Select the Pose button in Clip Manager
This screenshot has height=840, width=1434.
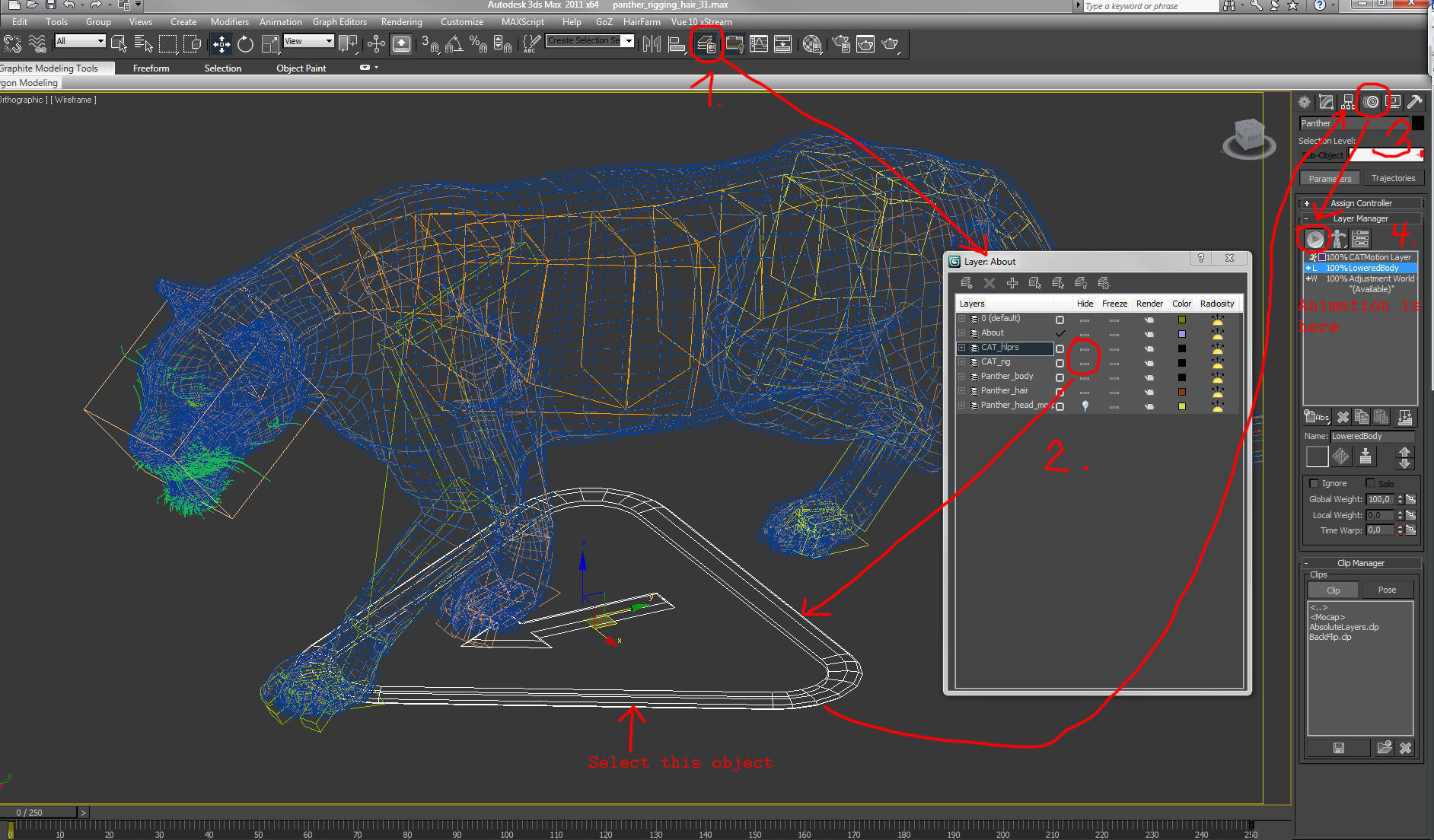1387,590
